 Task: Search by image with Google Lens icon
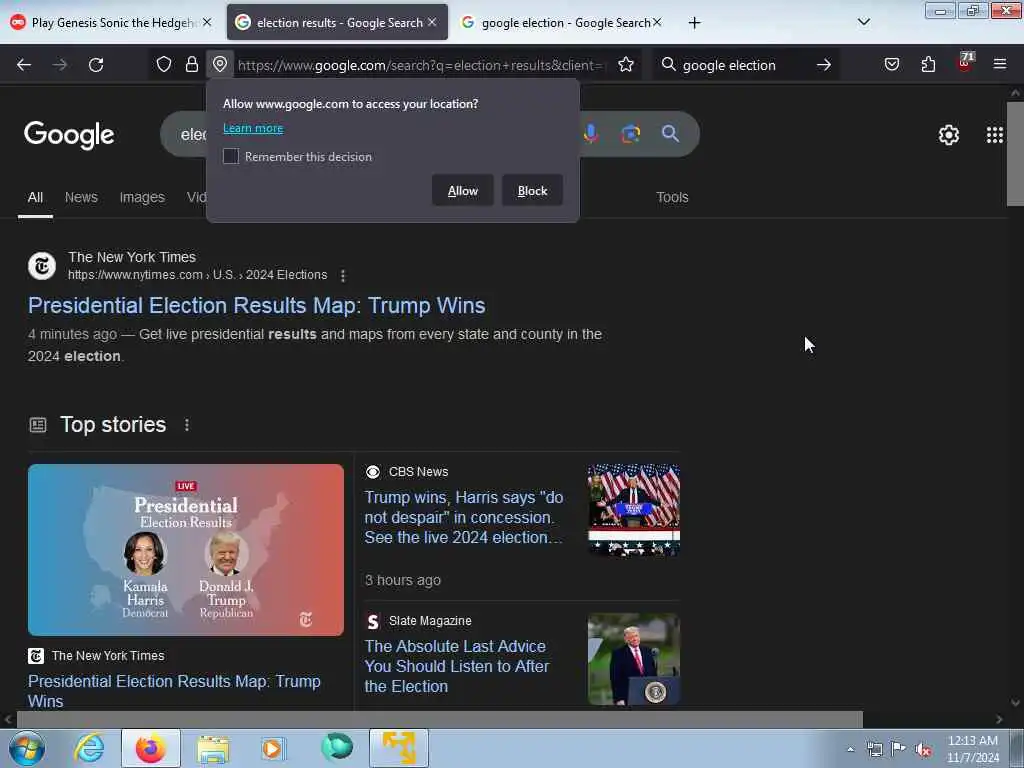[630, 134]
